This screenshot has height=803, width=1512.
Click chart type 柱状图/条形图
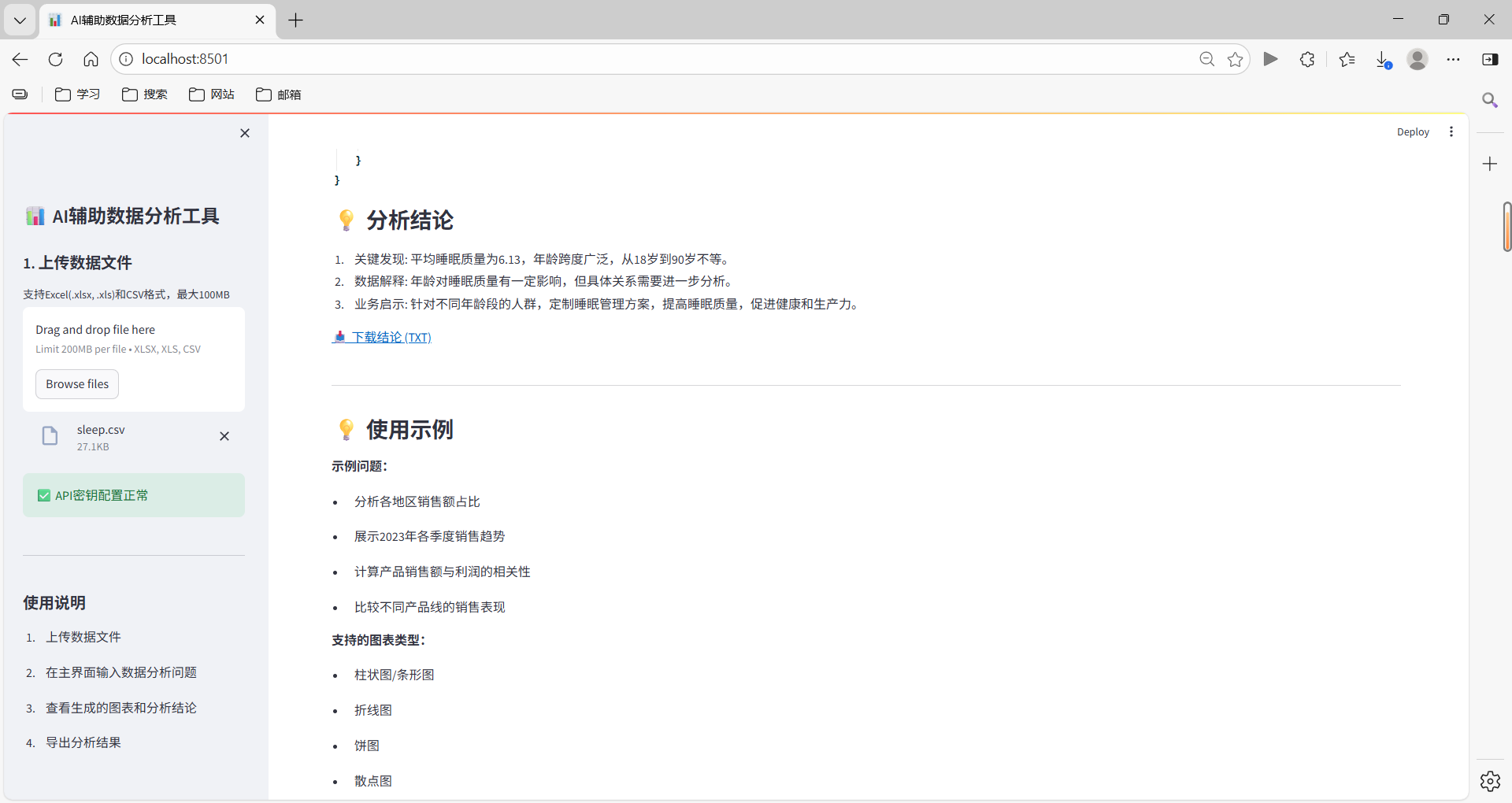(394, 675)
